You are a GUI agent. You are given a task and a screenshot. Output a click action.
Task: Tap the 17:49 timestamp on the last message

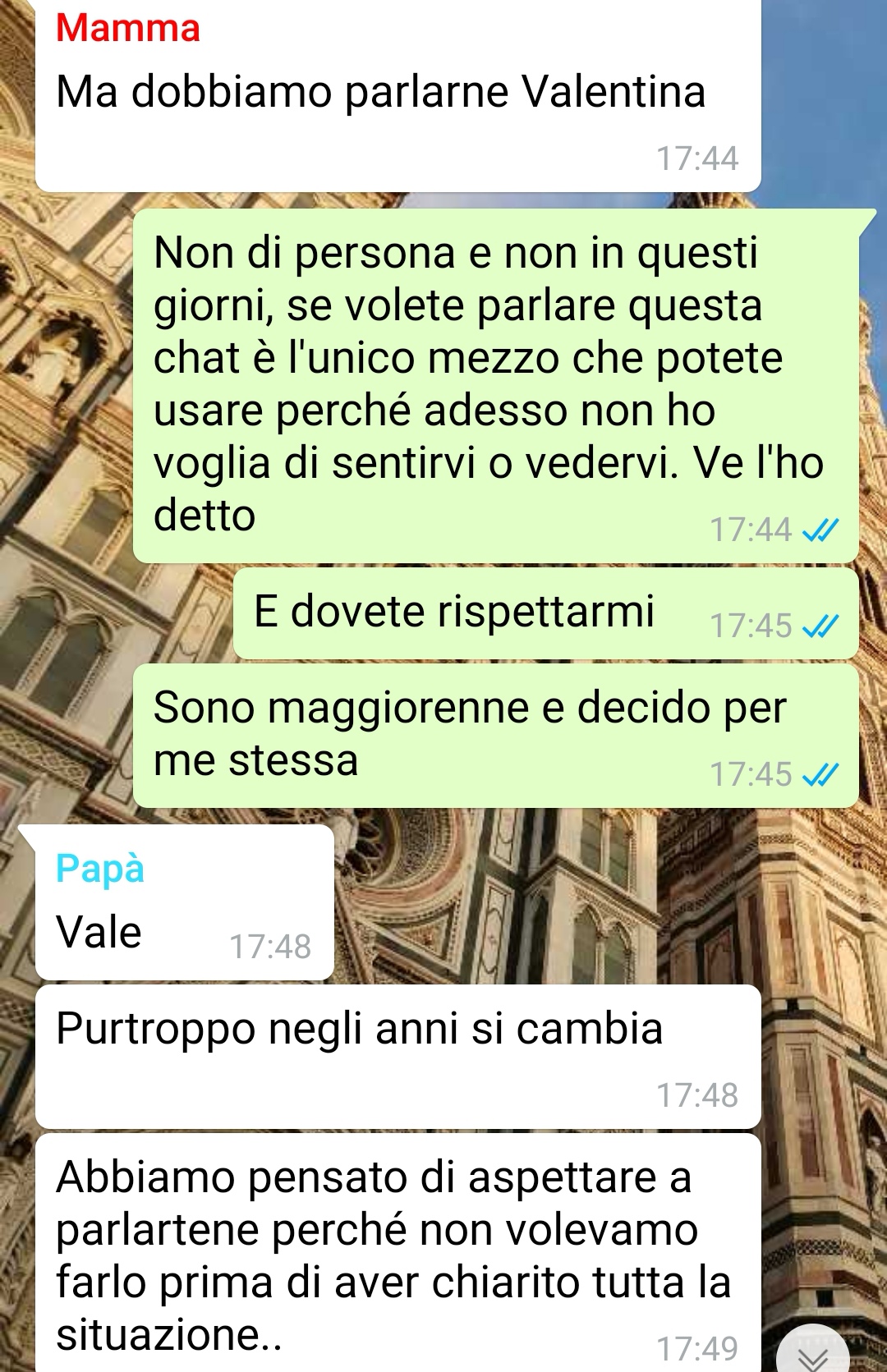[697, 1348]
